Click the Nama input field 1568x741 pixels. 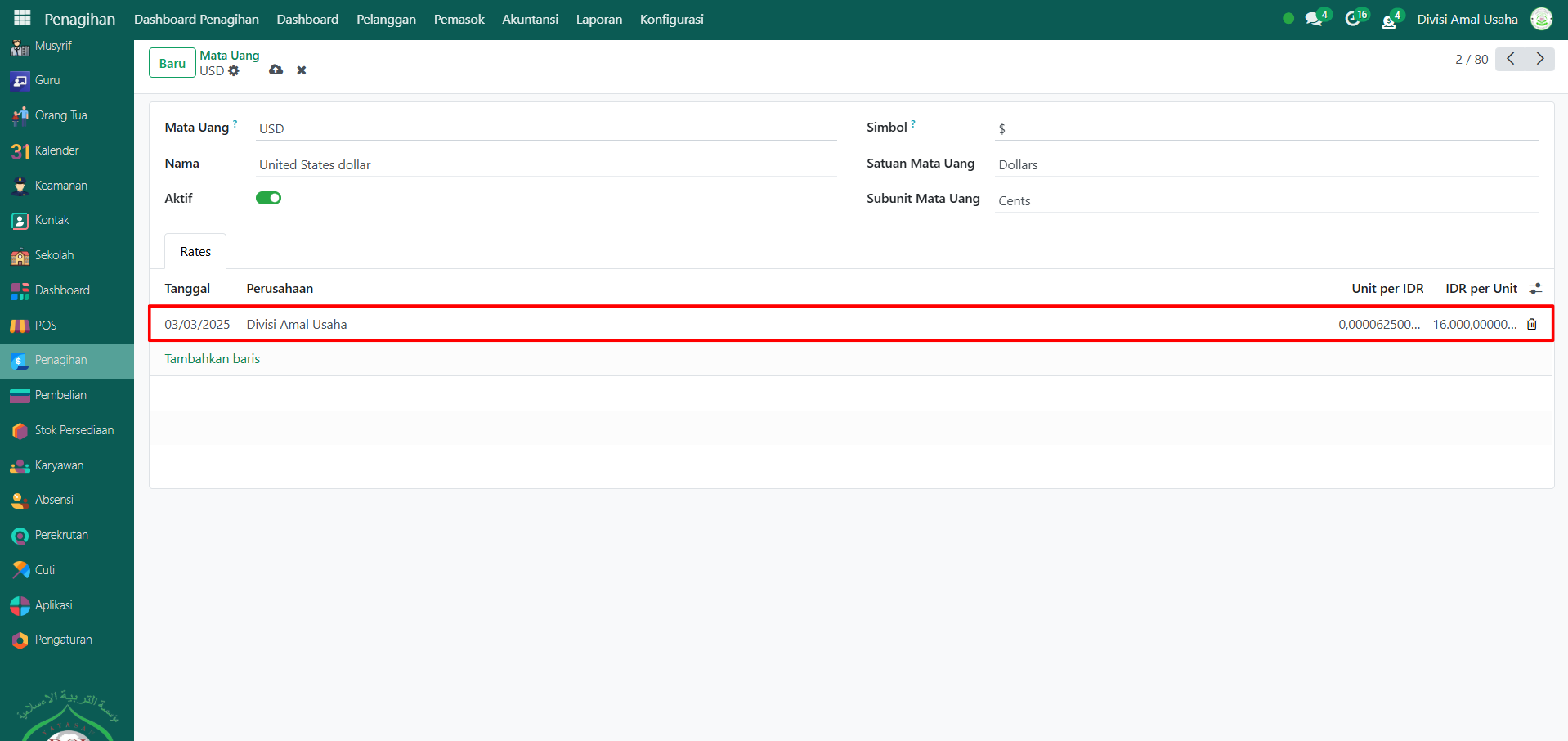[546, 165]
